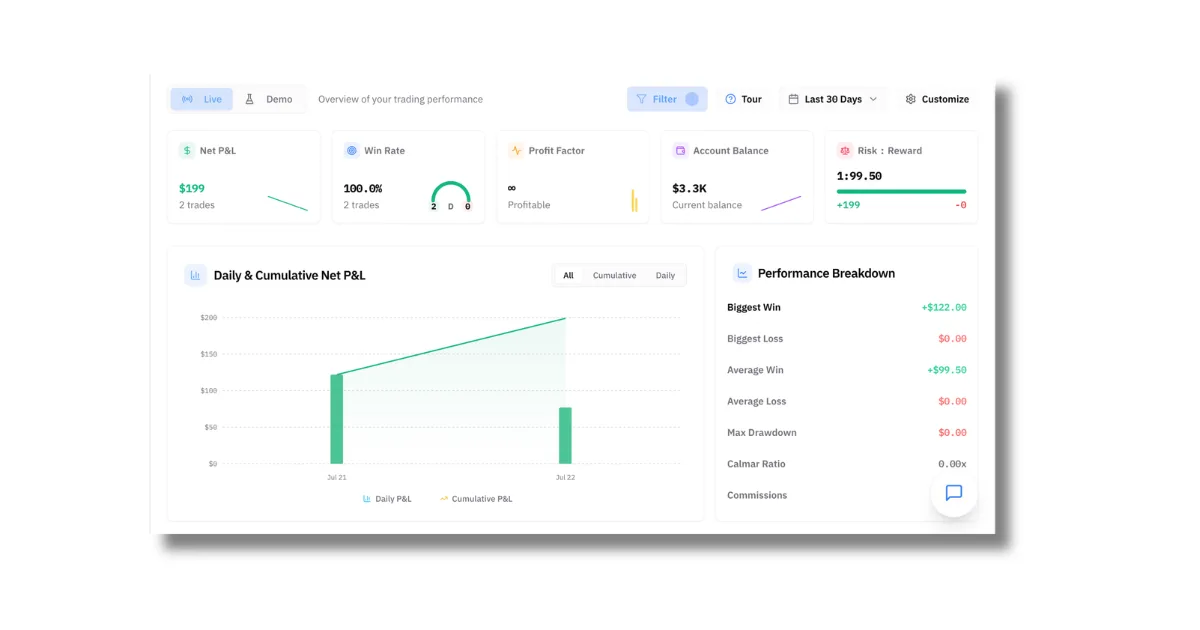The image size is (1200, 630).
Task: Click the gear icon on Customize
Action: tap(911, 99)
